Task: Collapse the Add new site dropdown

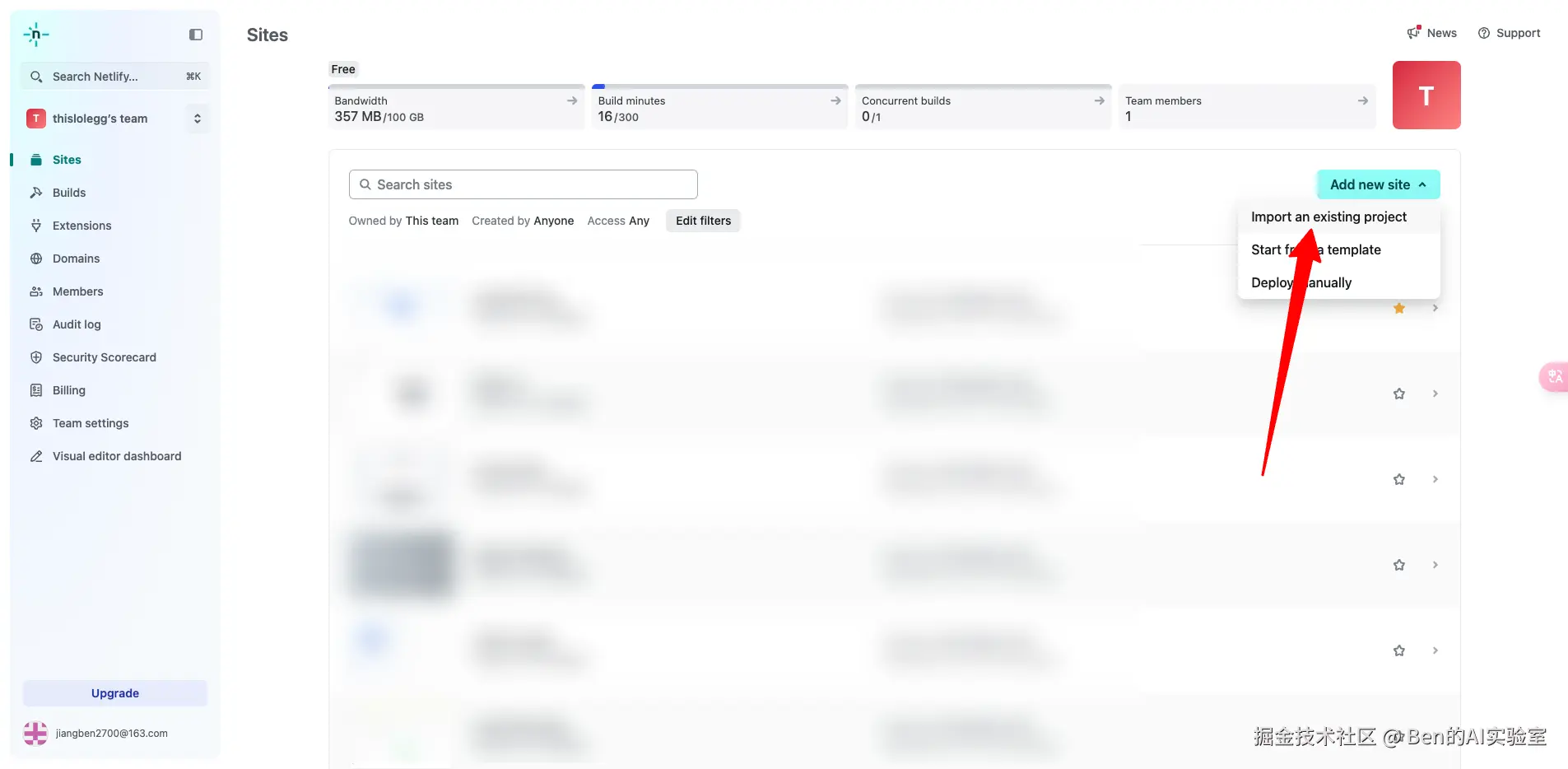Action: [1379, 184]
